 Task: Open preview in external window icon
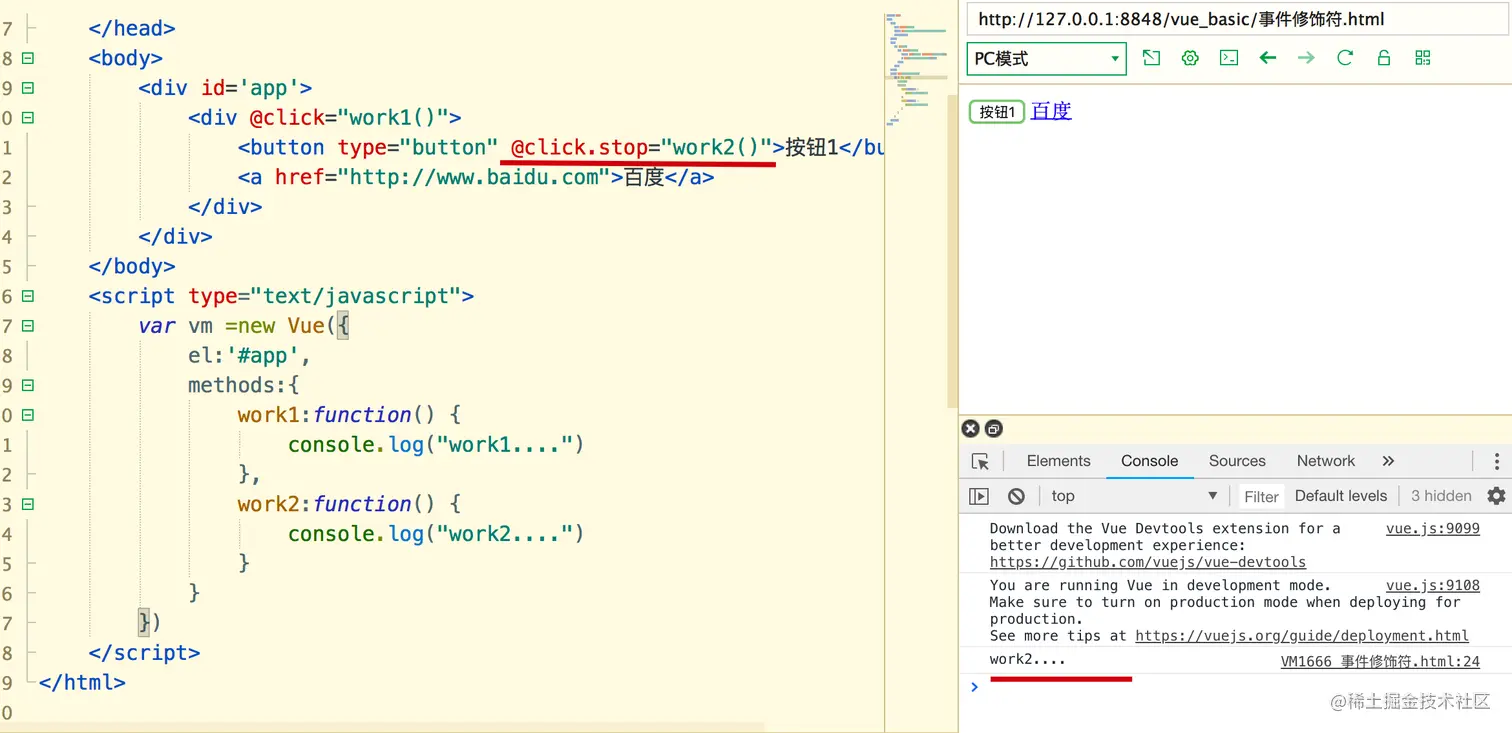tap(1151, 58)
